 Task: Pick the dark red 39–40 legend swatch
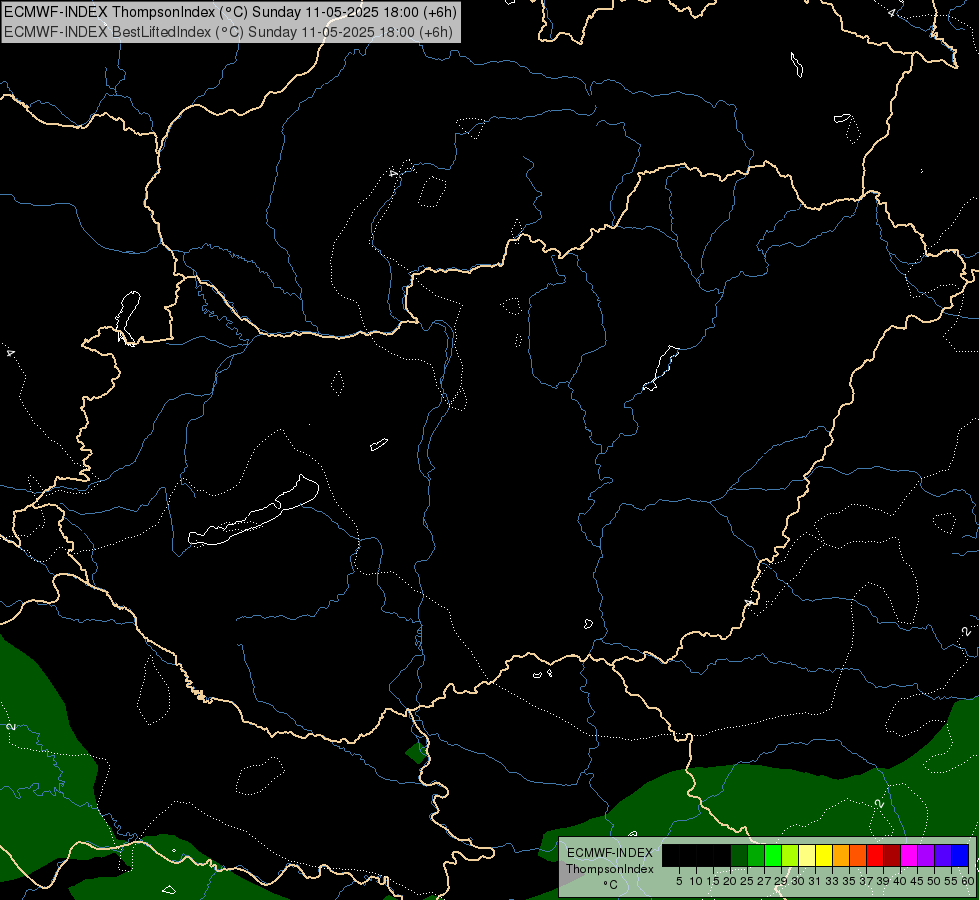[x=892, y=856]
